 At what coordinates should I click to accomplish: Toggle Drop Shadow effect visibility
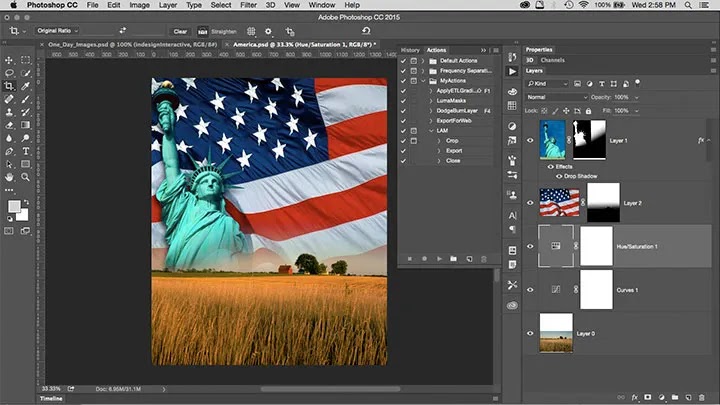pos(559,176)
